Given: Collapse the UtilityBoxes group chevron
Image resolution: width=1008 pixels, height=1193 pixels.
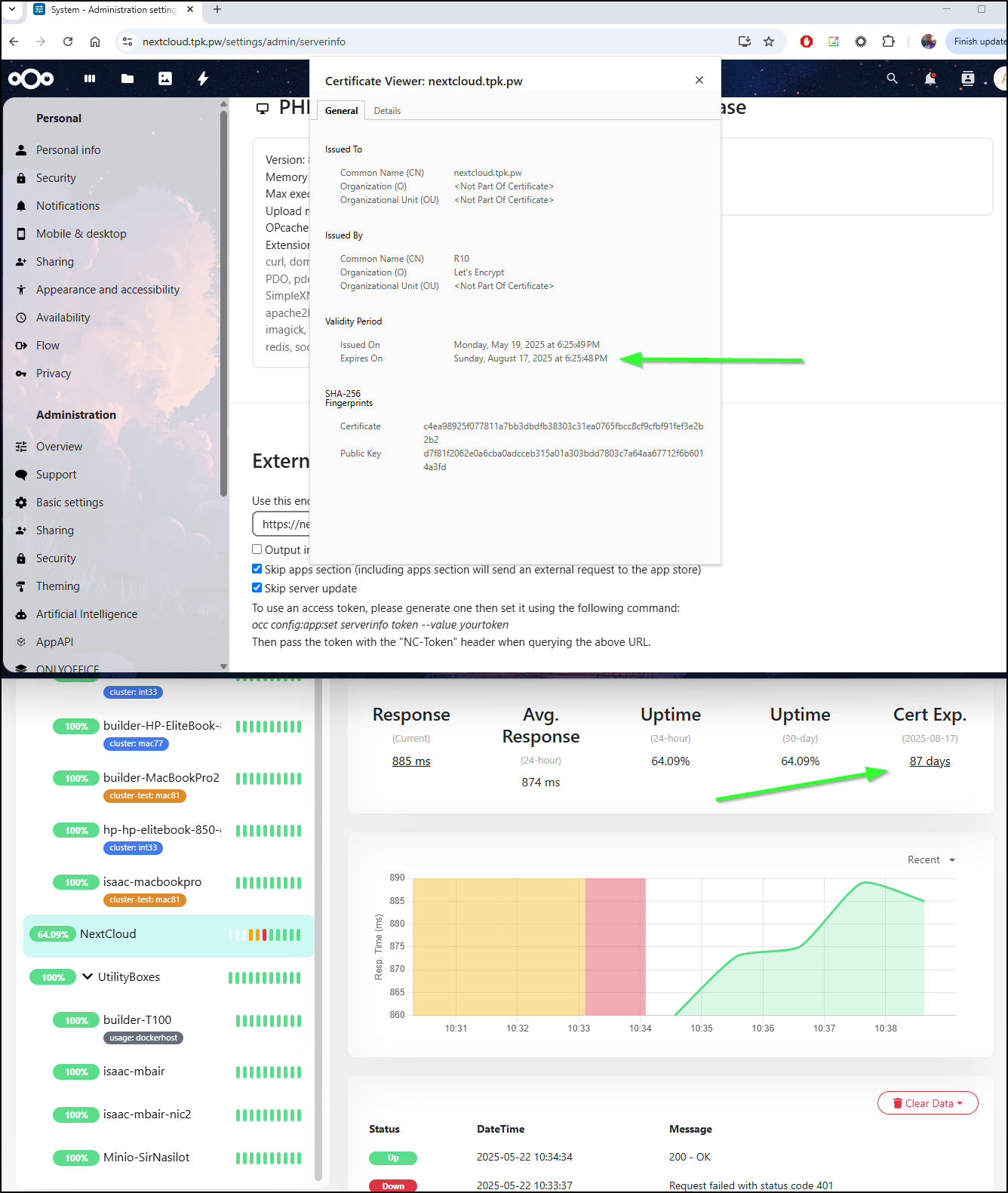Looking at the screenshot, I should click(88, 976).
